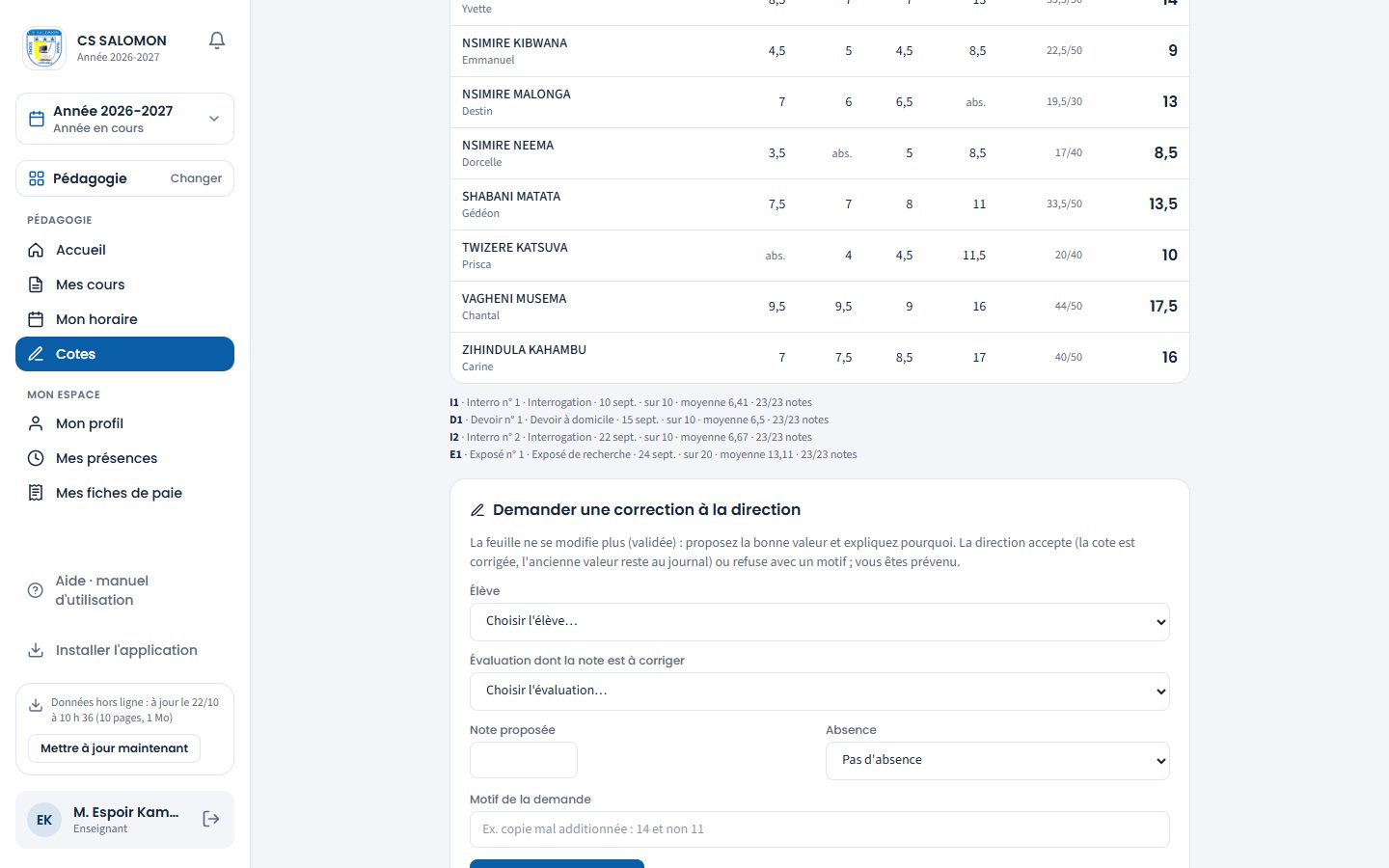Image resolution: width=1389 pixels, height=868 pixels.
Task: Click student name TWIZERE KATSUVA
Action: [x=515, y=248]
